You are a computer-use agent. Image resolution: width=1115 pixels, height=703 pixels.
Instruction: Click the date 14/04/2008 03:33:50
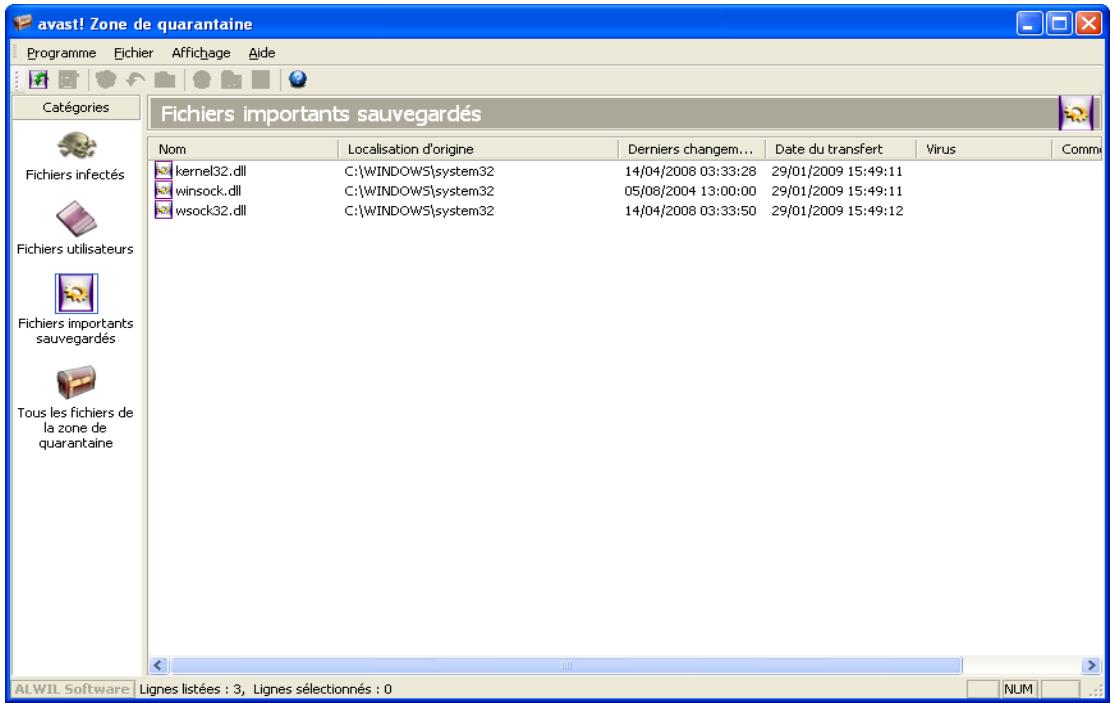(690, 210)
